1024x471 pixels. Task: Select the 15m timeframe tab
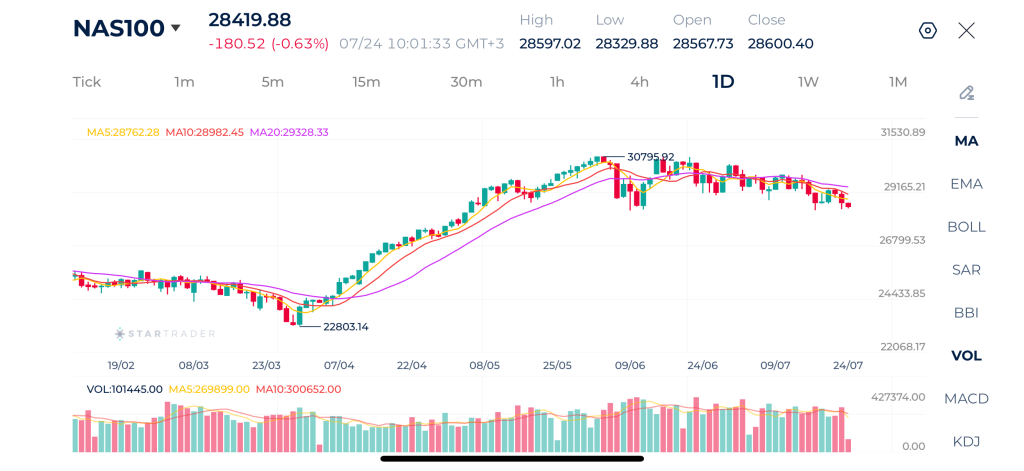pyautogui.click(x=366, y=82)
